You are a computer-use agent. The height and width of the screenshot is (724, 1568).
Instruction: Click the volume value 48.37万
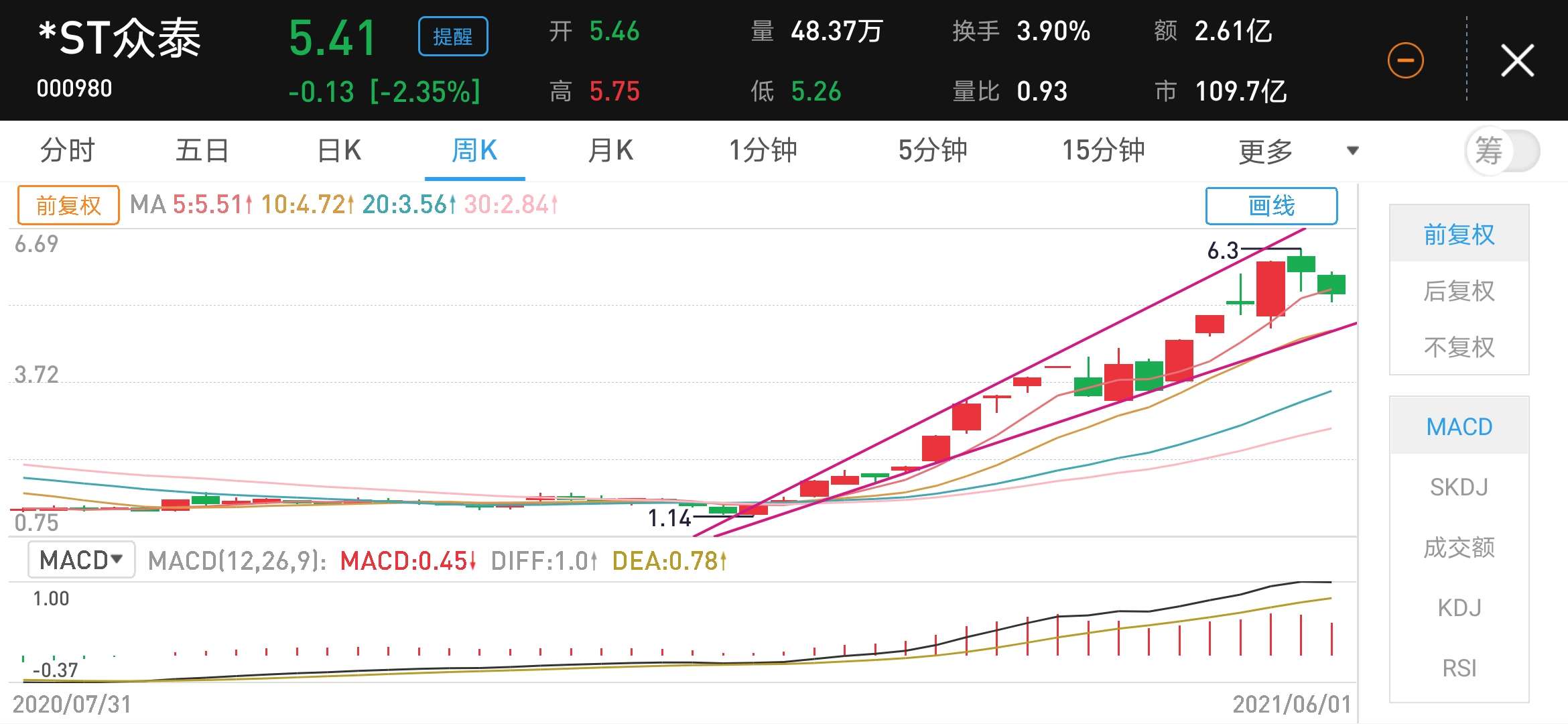click(837, 32)
